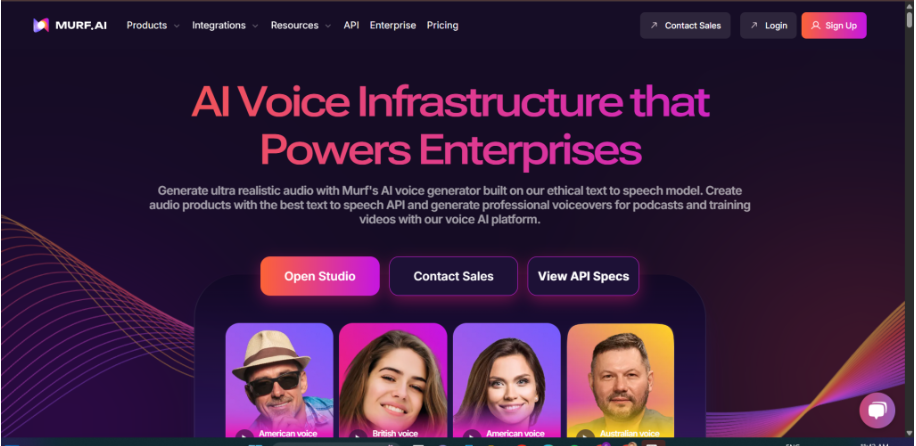
Task: Click the Open Studio button
Action: click(320, 276)
